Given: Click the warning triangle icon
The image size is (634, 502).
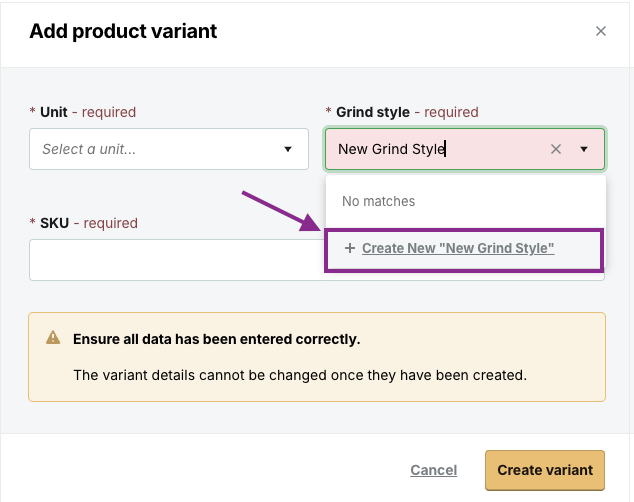Looking at the screenshot, I should pyautogui.click(x=53, y=337).
